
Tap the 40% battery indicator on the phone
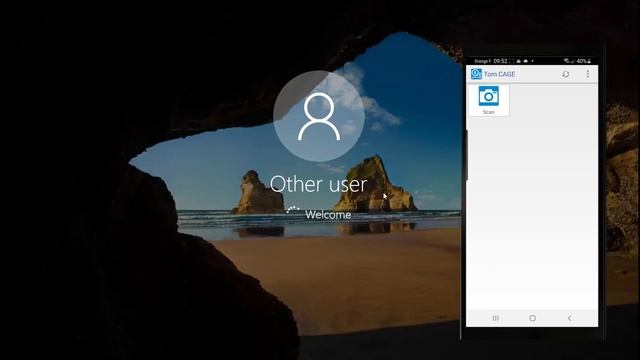583,61
